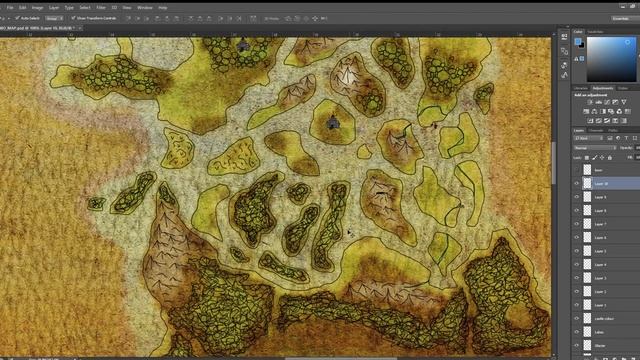Add a Threshold adjustment
Screen dimensions: 640x360
click(607, 121)
